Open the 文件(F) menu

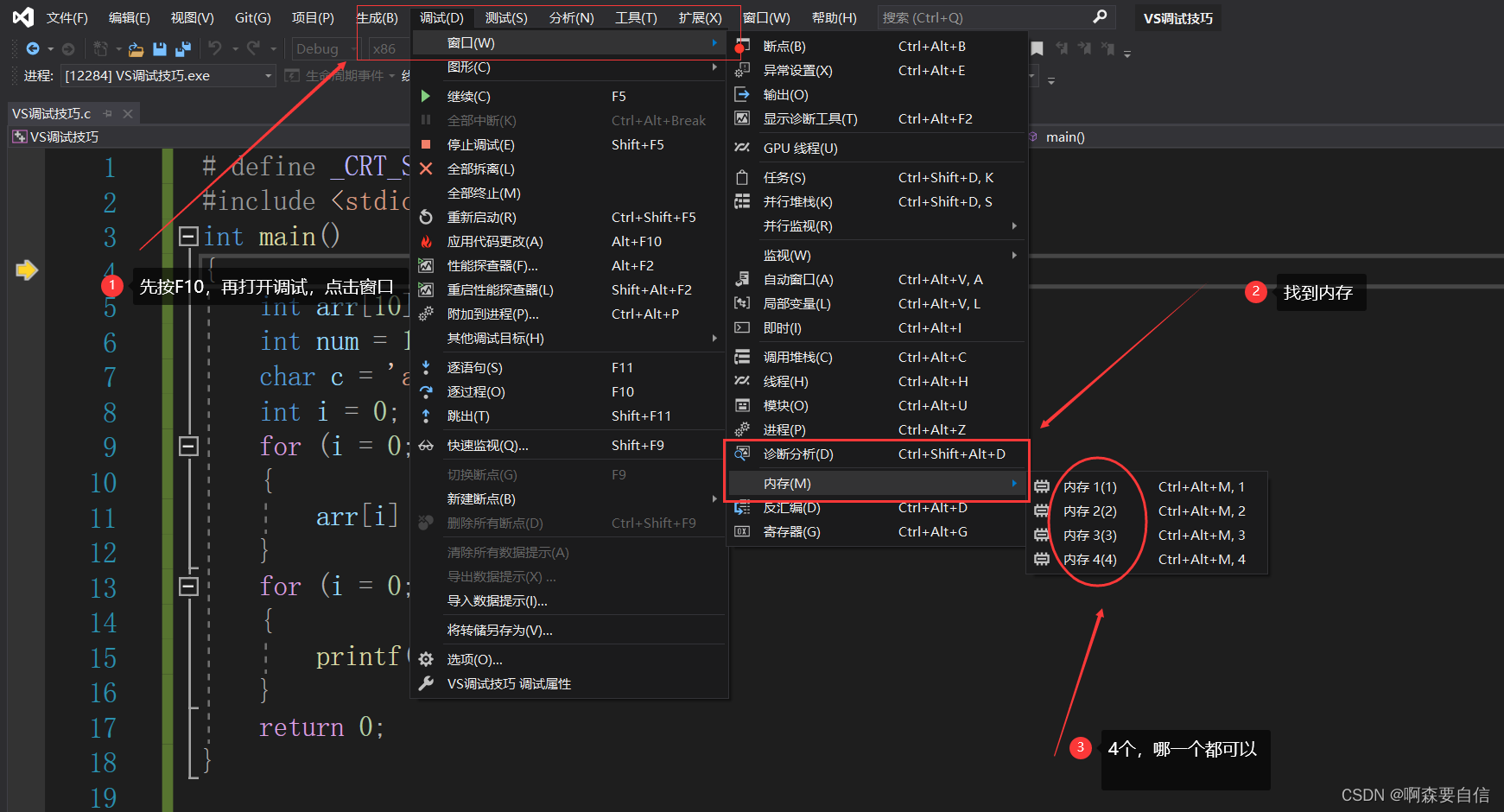point(67,17)
